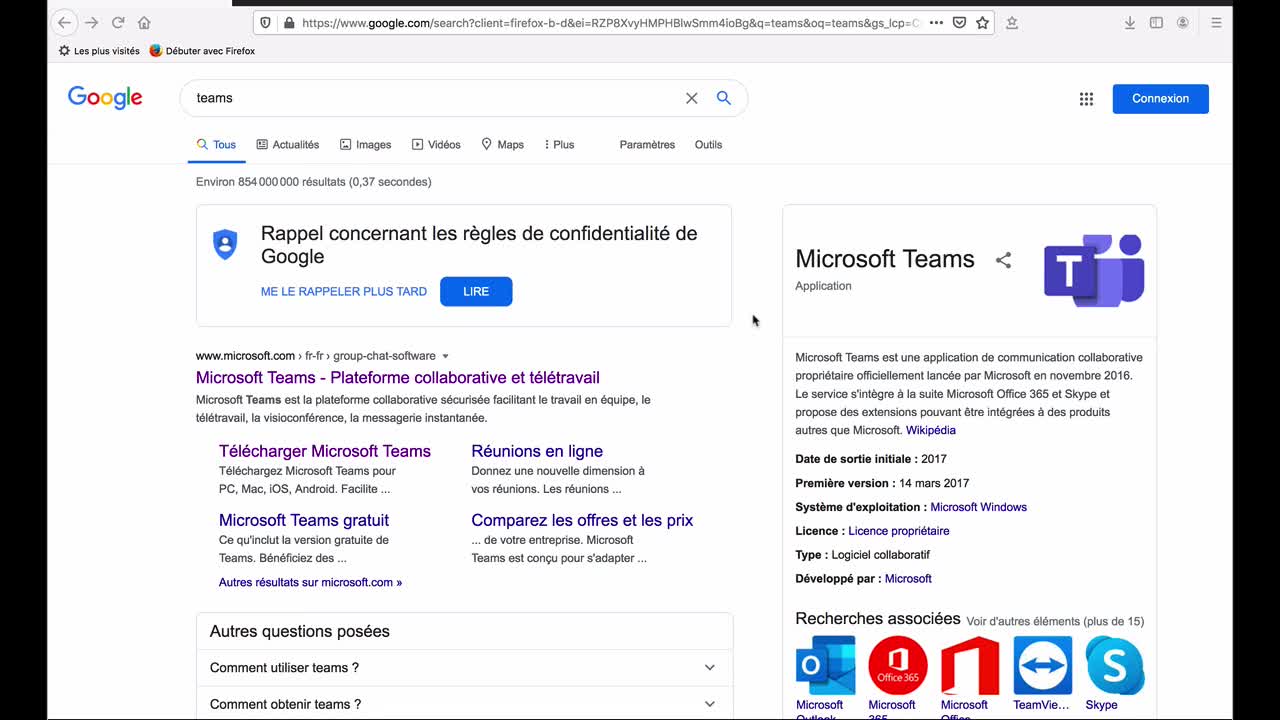Open the Réunions en ligne link
The image size is (1280, 720).
pos(537,451)
